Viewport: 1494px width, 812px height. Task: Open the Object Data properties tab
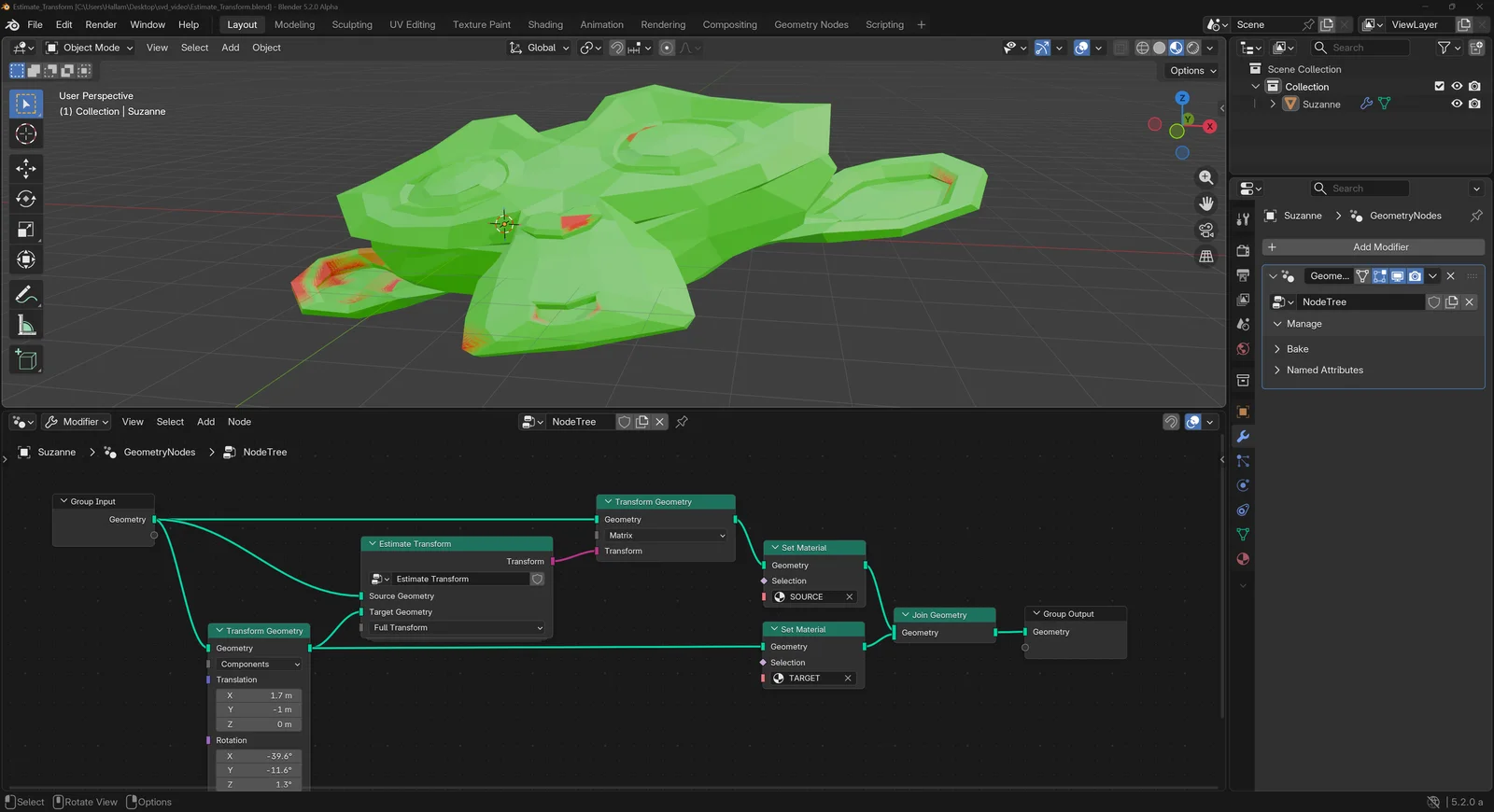click(1243, 535)
